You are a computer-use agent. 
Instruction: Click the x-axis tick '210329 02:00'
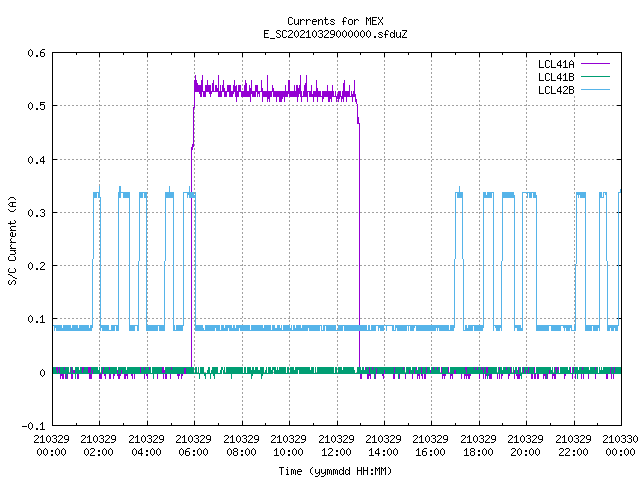pos(98,446)
